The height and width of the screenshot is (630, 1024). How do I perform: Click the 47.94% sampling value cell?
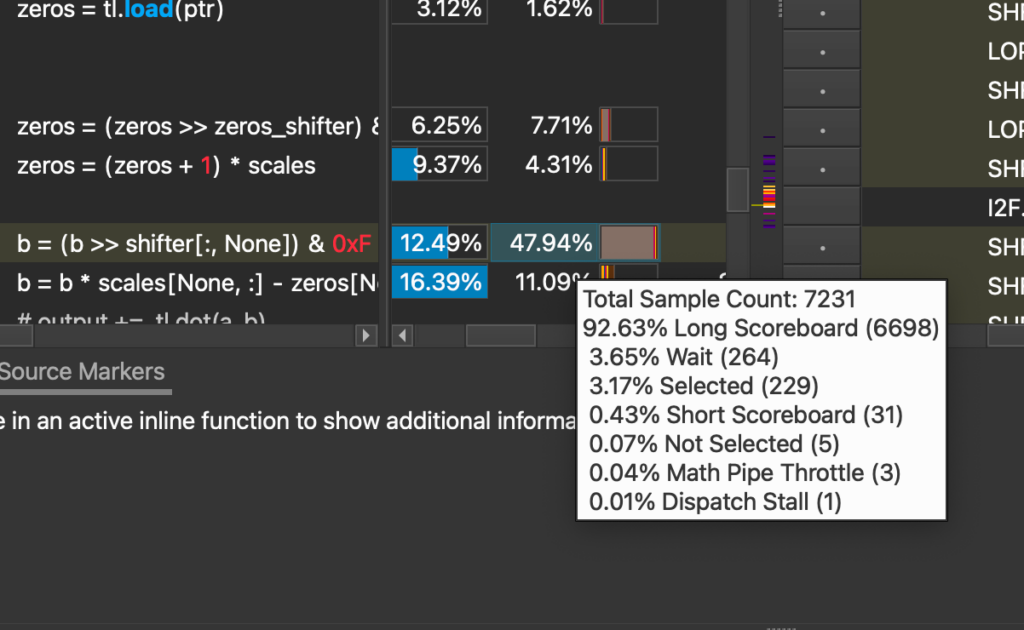544,243
